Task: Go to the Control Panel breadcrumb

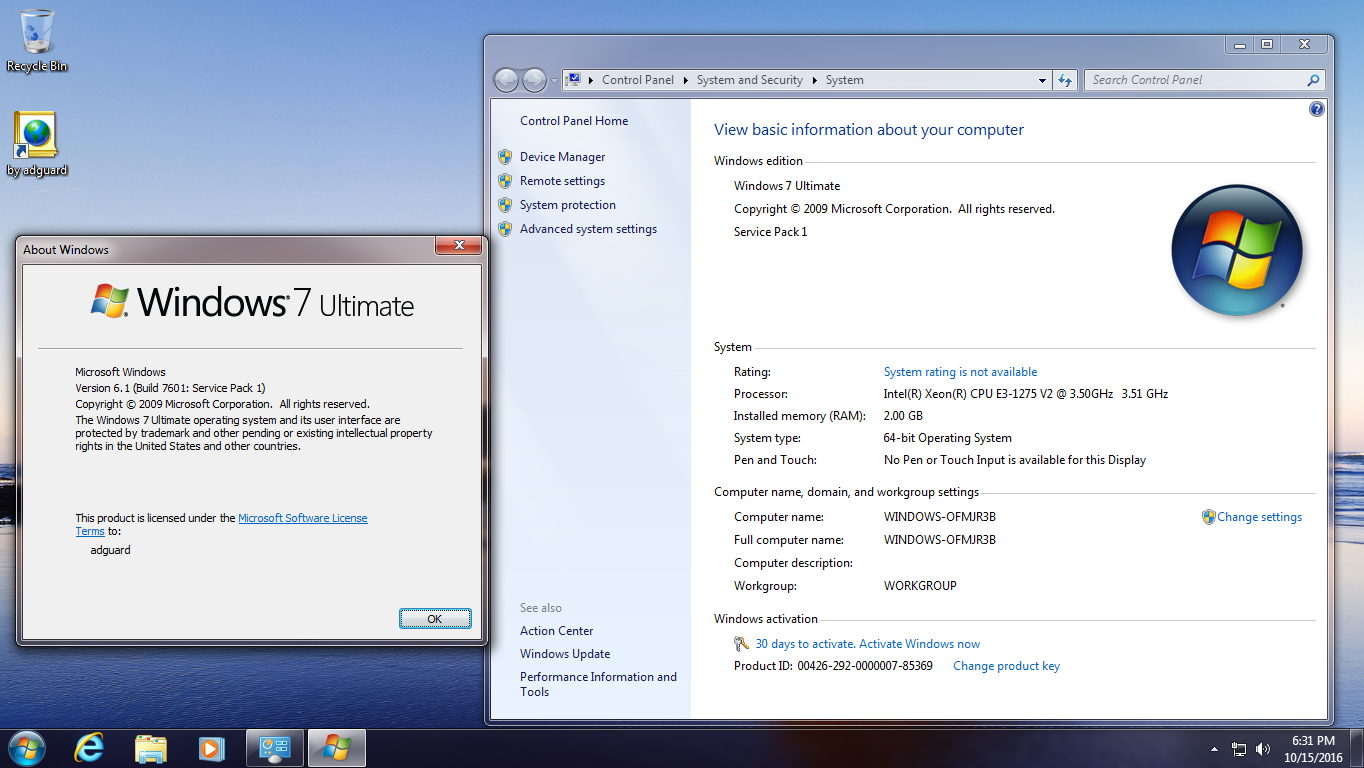Action: pos(638,80)
